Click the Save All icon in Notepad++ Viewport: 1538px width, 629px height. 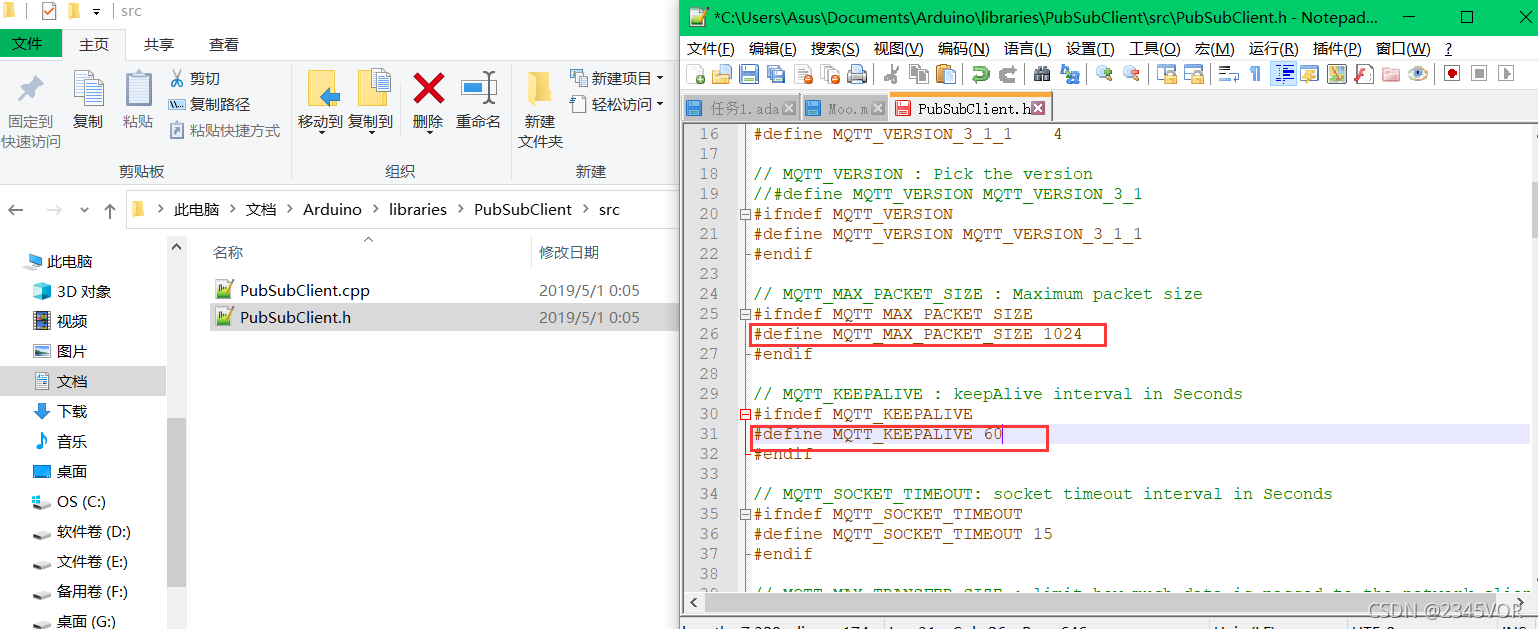coord(776,74)
